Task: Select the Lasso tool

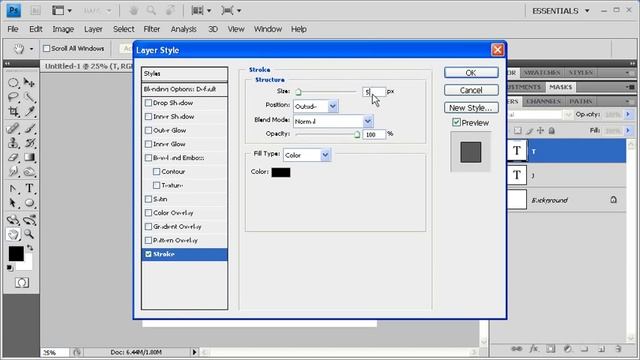Action: pos(13,97)
